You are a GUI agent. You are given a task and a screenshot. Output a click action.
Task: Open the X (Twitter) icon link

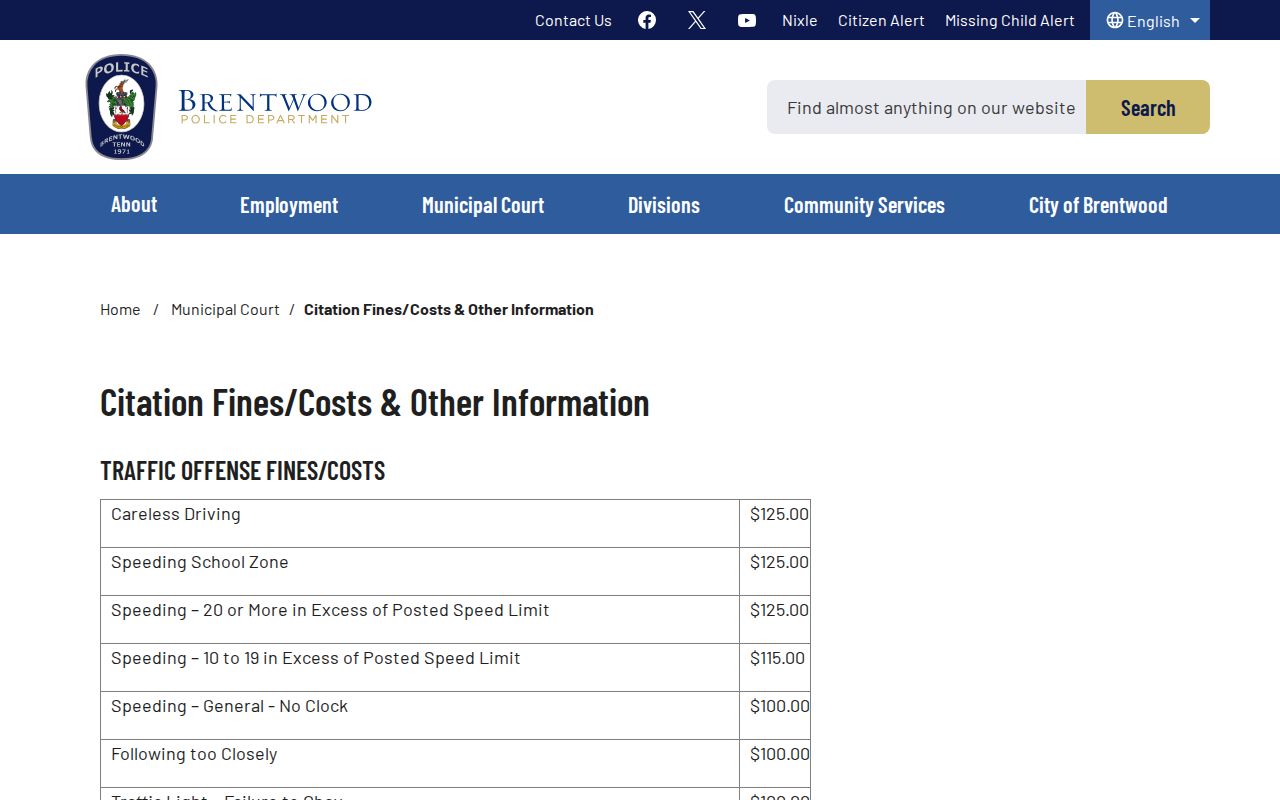point(697,20)
